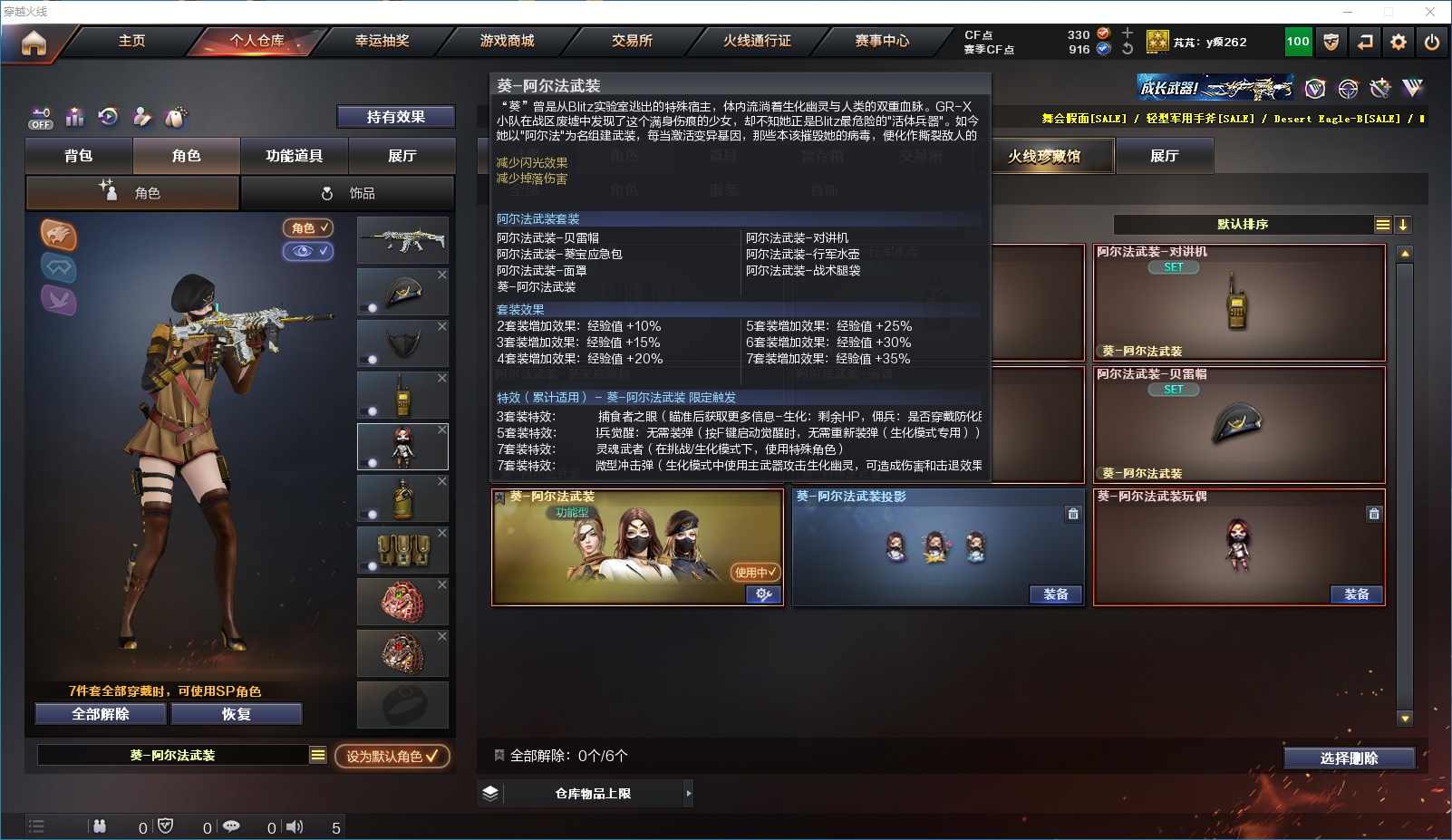Toggle the tactical leg pouch slot switch
This screenshot has width=1452, height=840.
(x=370, y=566)
